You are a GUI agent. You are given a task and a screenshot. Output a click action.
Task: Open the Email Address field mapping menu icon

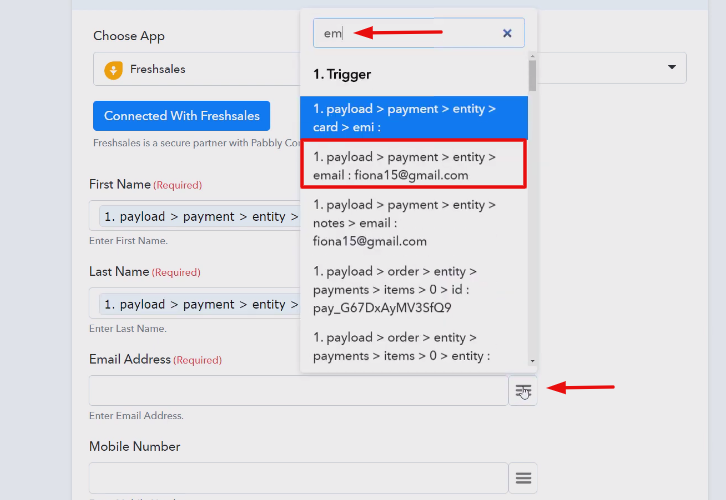click(x=523, y=391)
